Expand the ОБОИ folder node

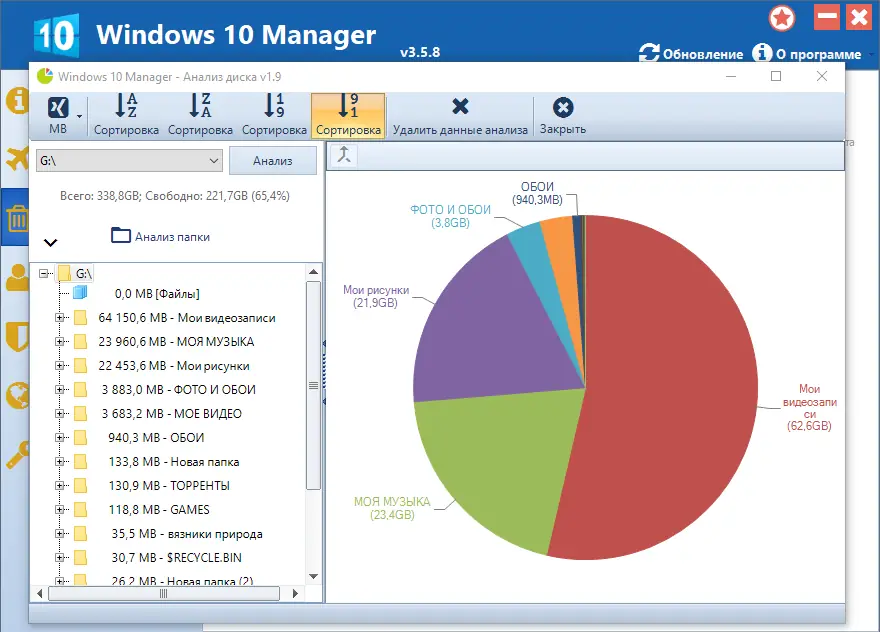click(x=59, y=437)
